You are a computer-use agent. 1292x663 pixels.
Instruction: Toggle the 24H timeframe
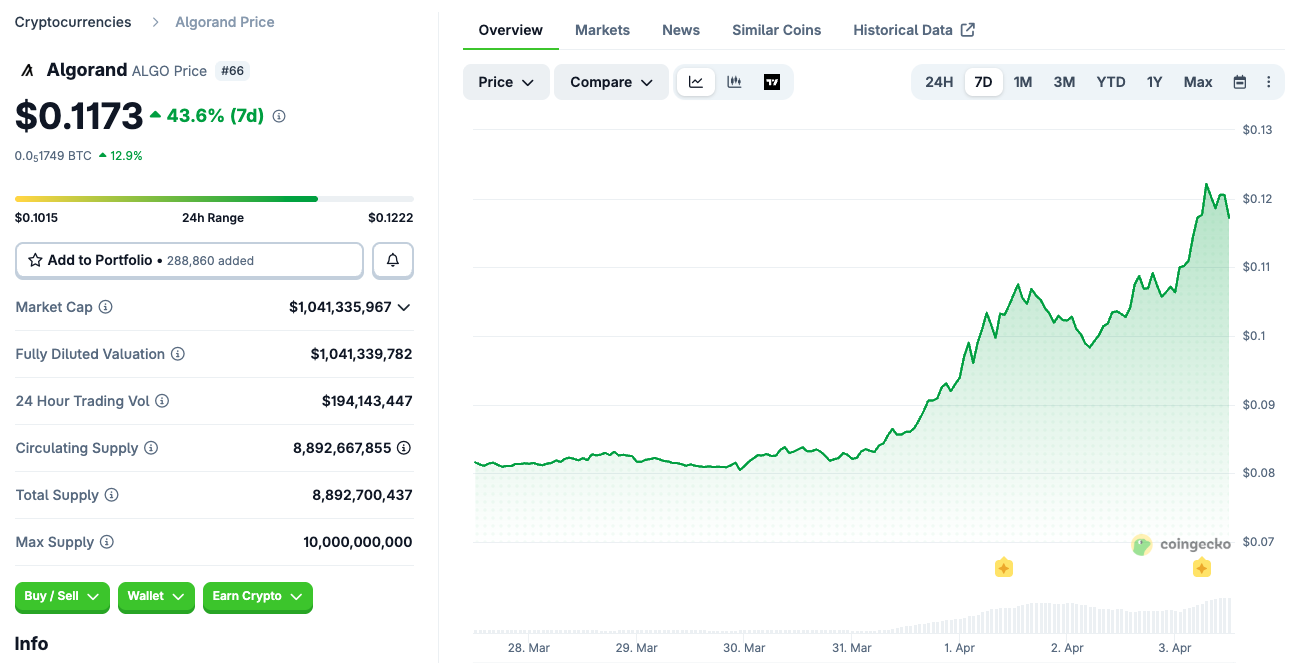pyautogui.click(x=938, y=82)
